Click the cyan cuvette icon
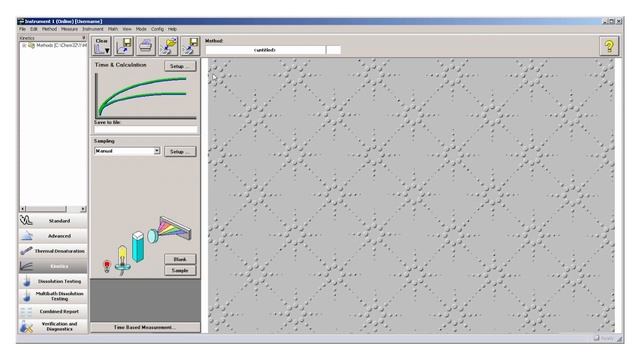Image resolution: width=640 pixels, height=360 pixels. click(138, 247)
